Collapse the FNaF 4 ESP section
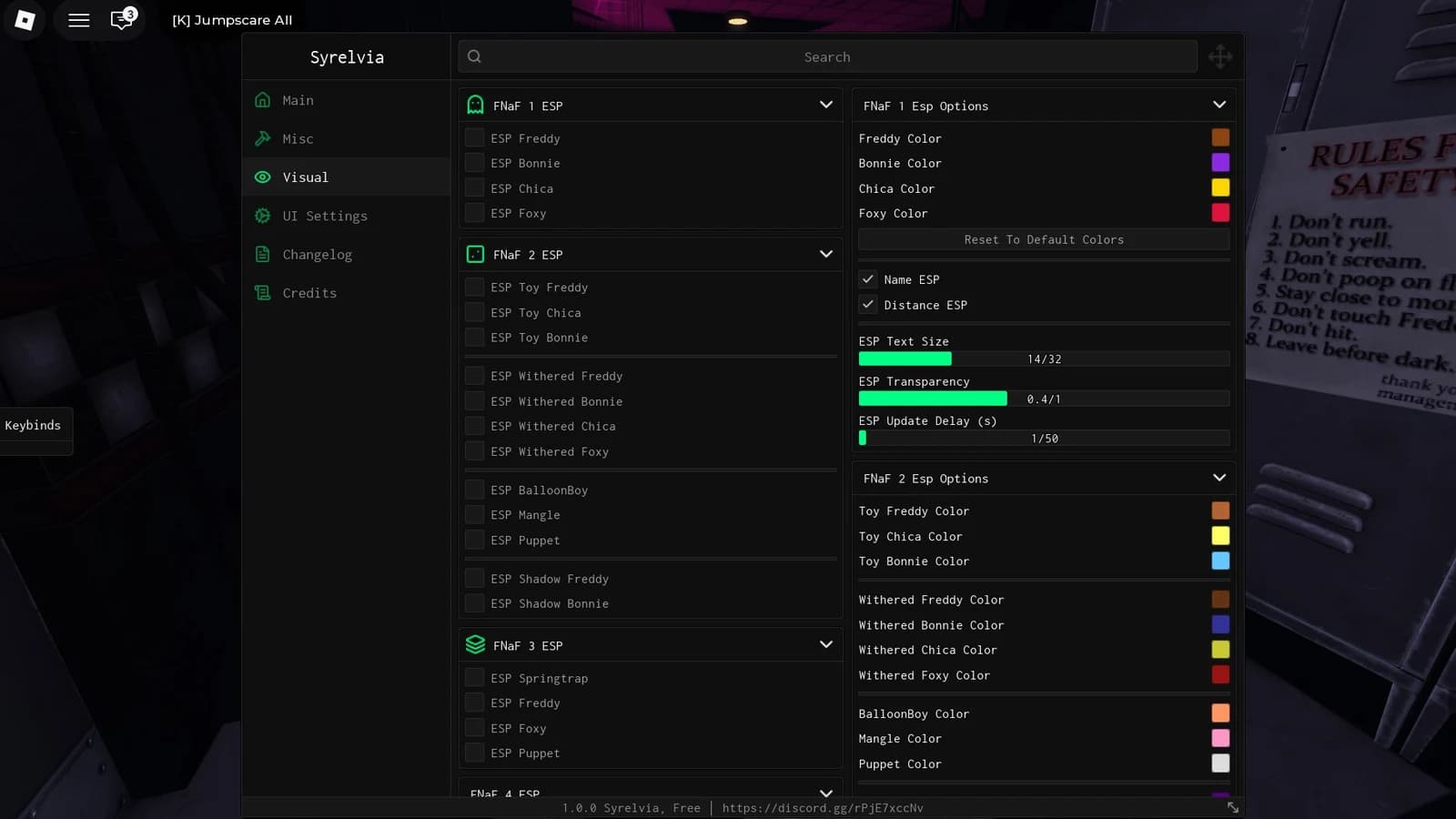This screenshot has height=819, width=1456. click(826, 793)
